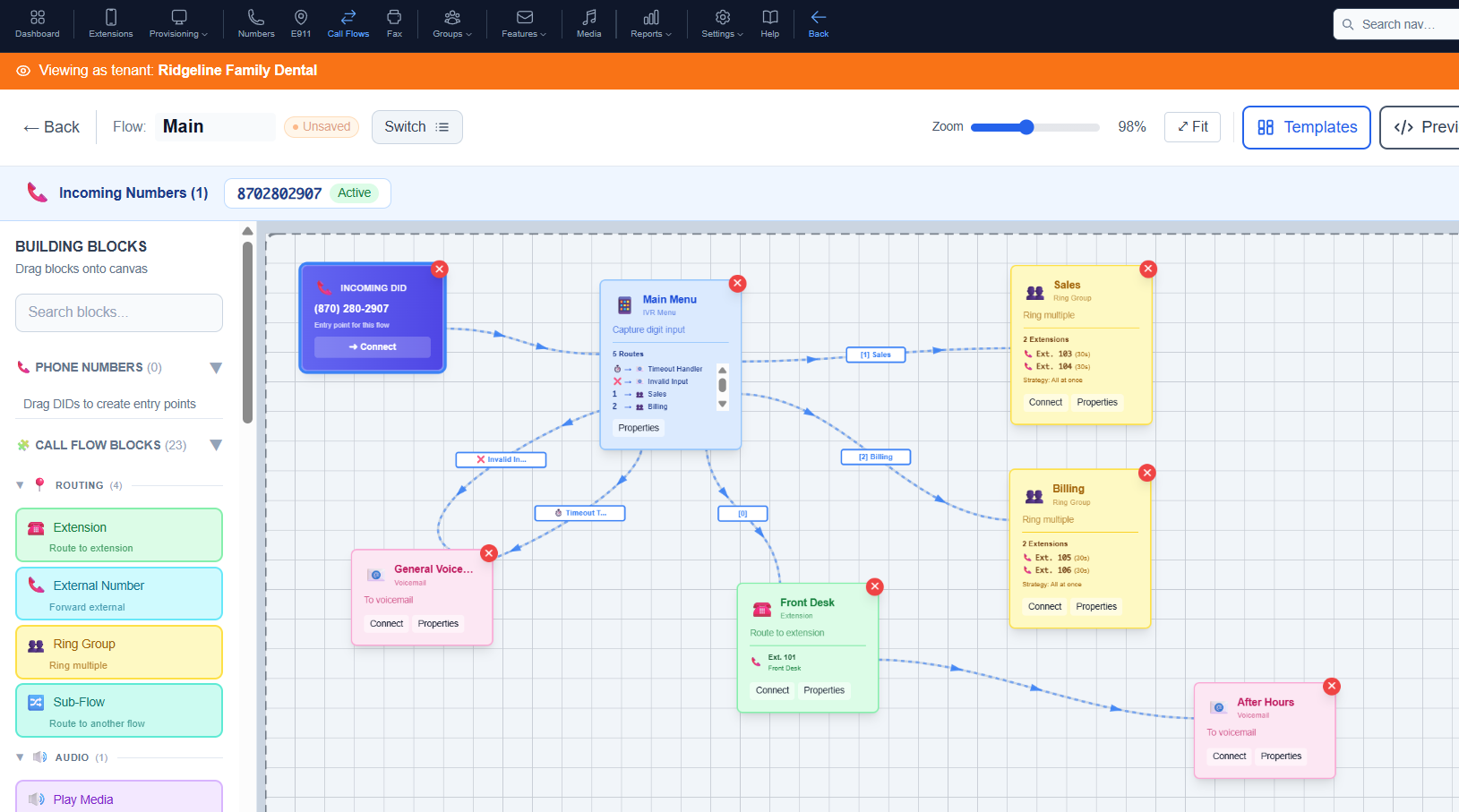Adjust the Zoom slider handle

1026,127
